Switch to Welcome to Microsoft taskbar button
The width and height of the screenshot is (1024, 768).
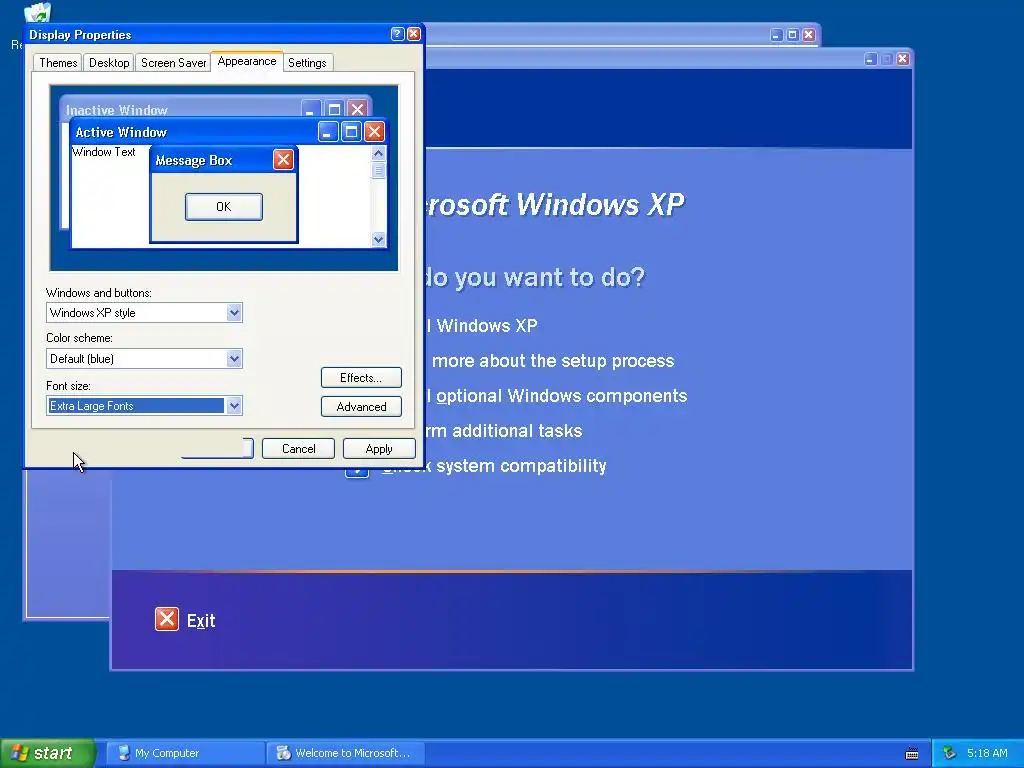pos(346,753)
